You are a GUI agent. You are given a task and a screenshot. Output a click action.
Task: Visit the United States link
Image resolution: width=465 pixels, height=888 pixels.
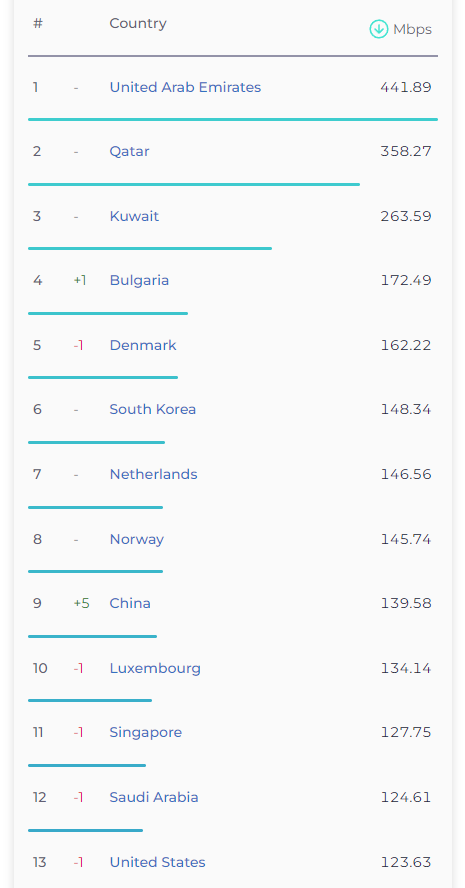[x=157, y=862]
